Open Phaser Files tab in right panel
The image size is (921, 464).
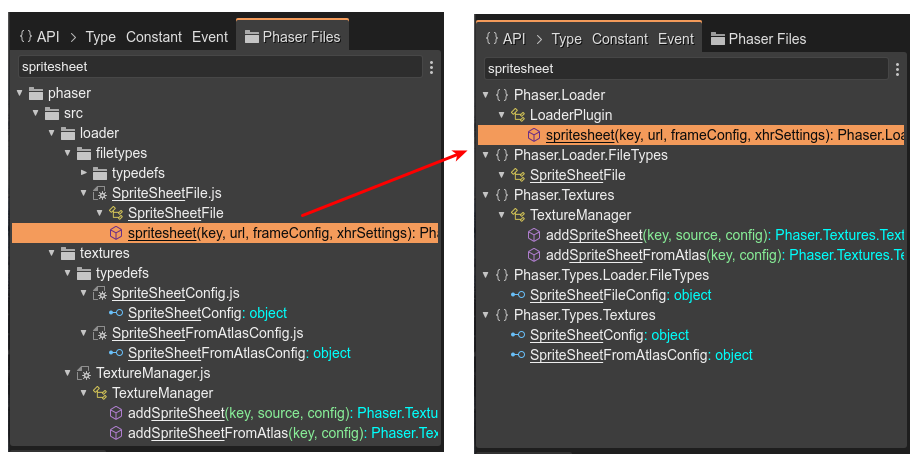pos(758,39)
